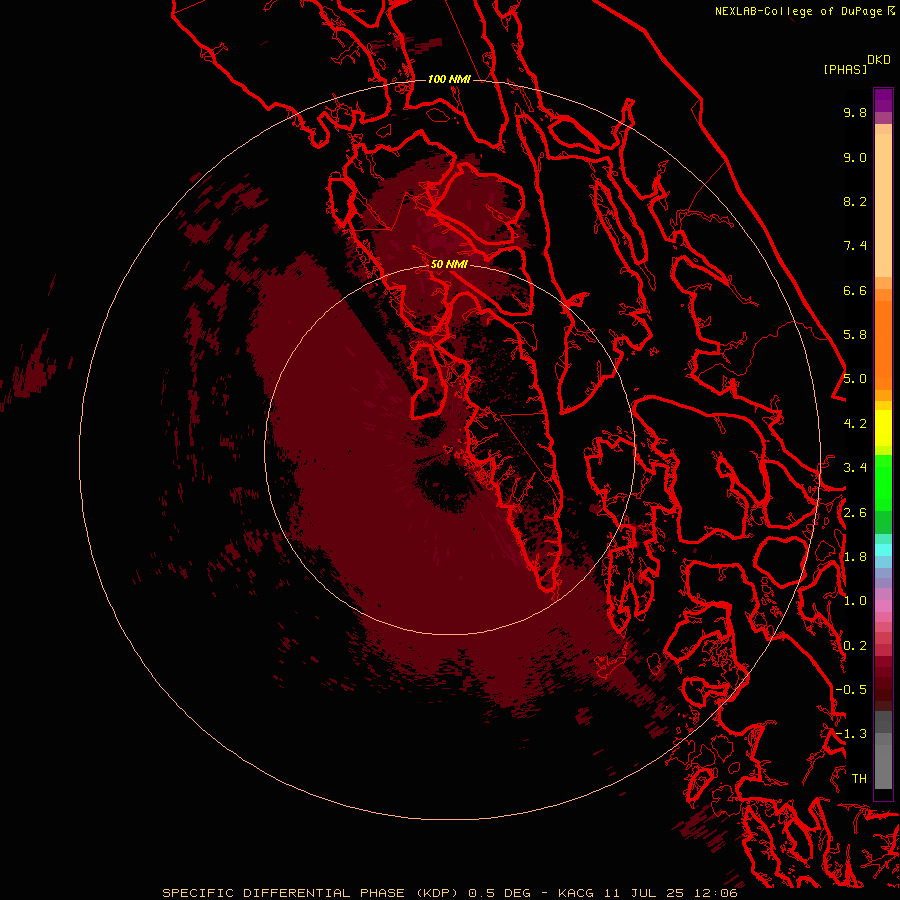Click the -1.3 legend value
This screenshot has height=900, width=900.
click(851, 734)
